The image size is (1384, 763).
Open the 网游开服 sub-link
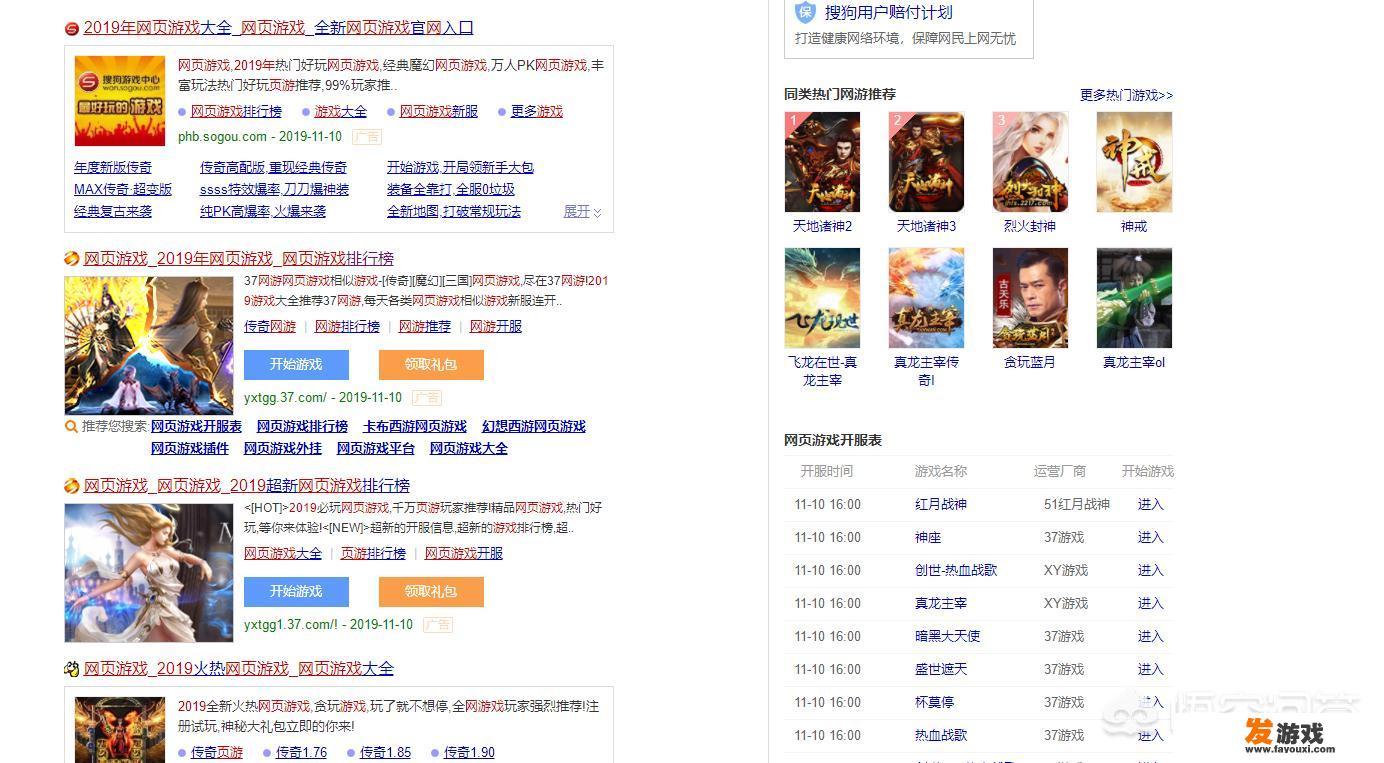496,327
